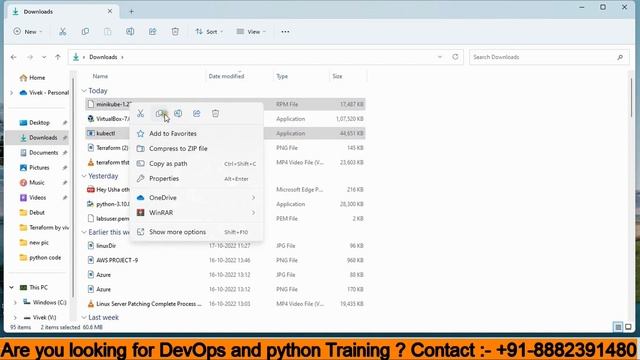
Task: Sort by the Name column header
Action: pos(100,76)
